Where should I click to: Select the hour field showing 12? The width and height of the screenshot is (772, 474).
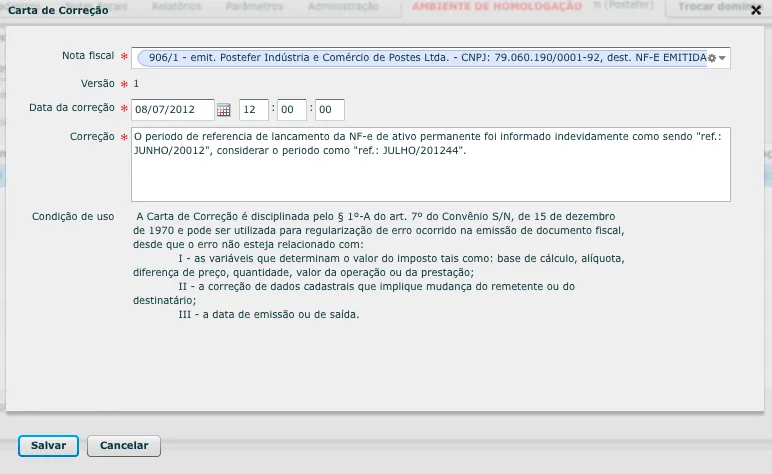tap(254, 110)
